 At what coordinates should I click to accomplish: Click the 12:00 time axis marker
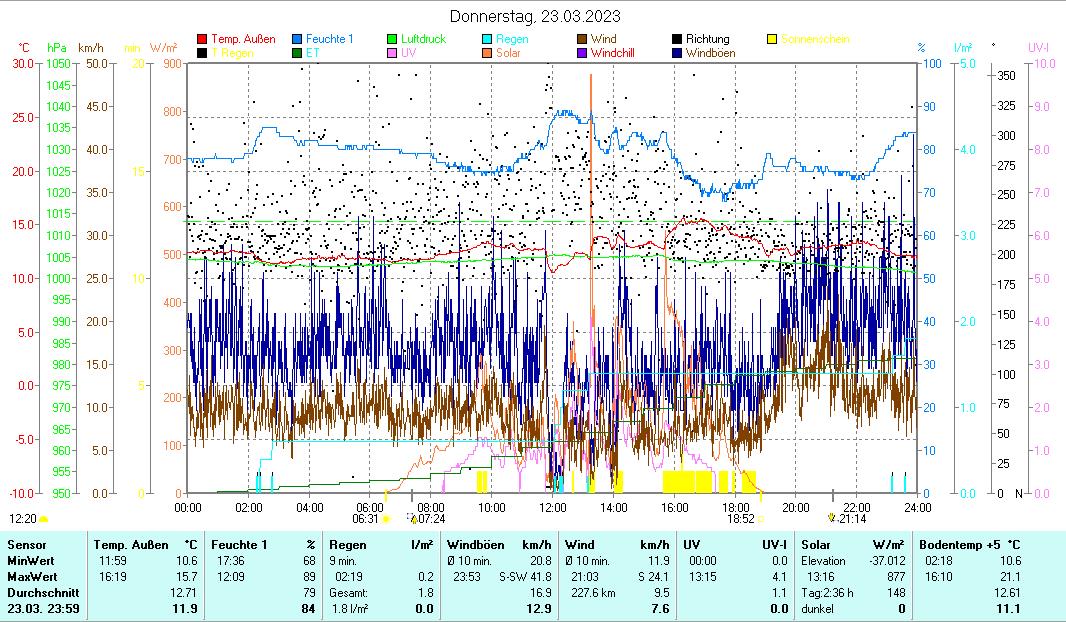click(x=553, y=506)
